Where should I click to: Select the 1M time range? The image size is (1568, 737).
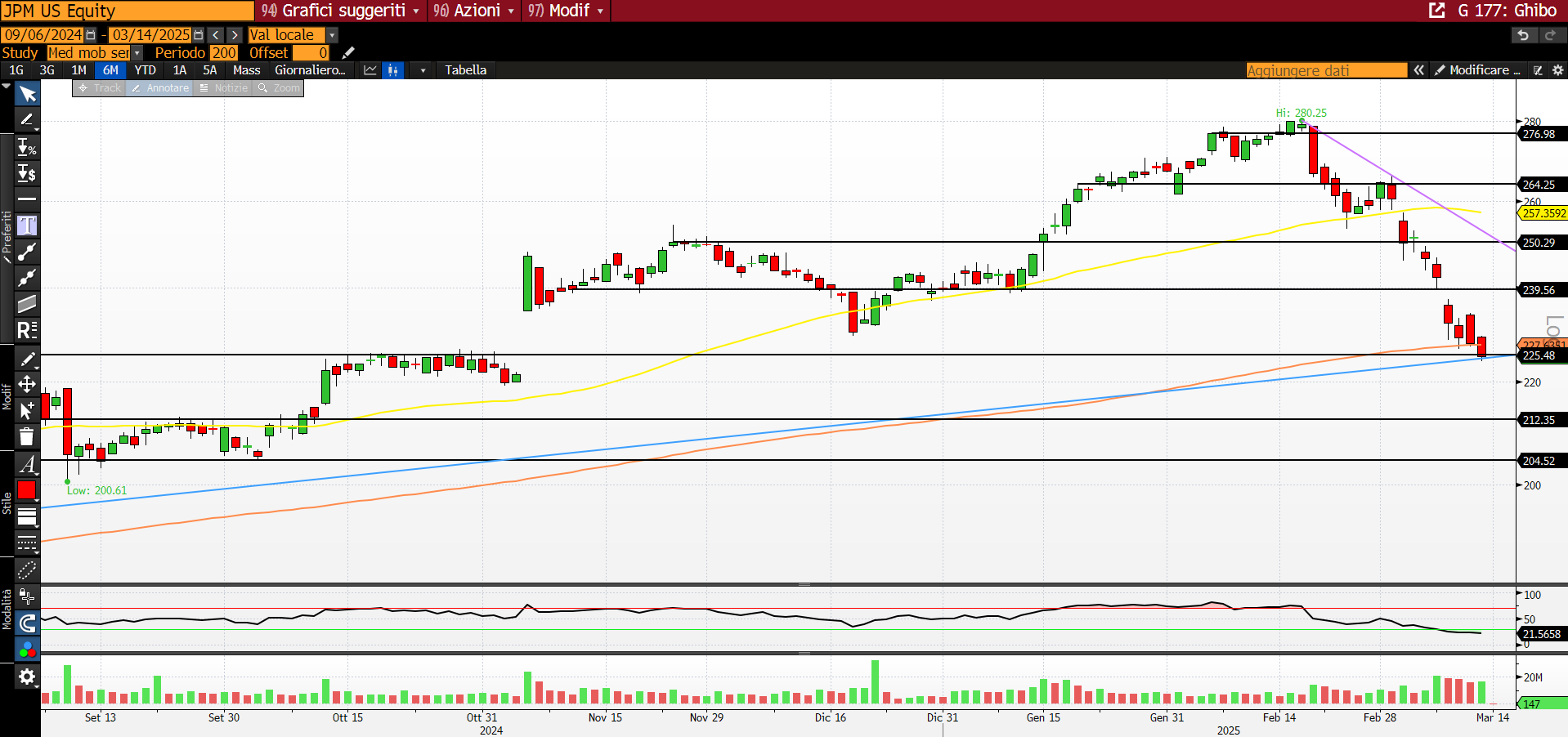click(x=78, y=70)
